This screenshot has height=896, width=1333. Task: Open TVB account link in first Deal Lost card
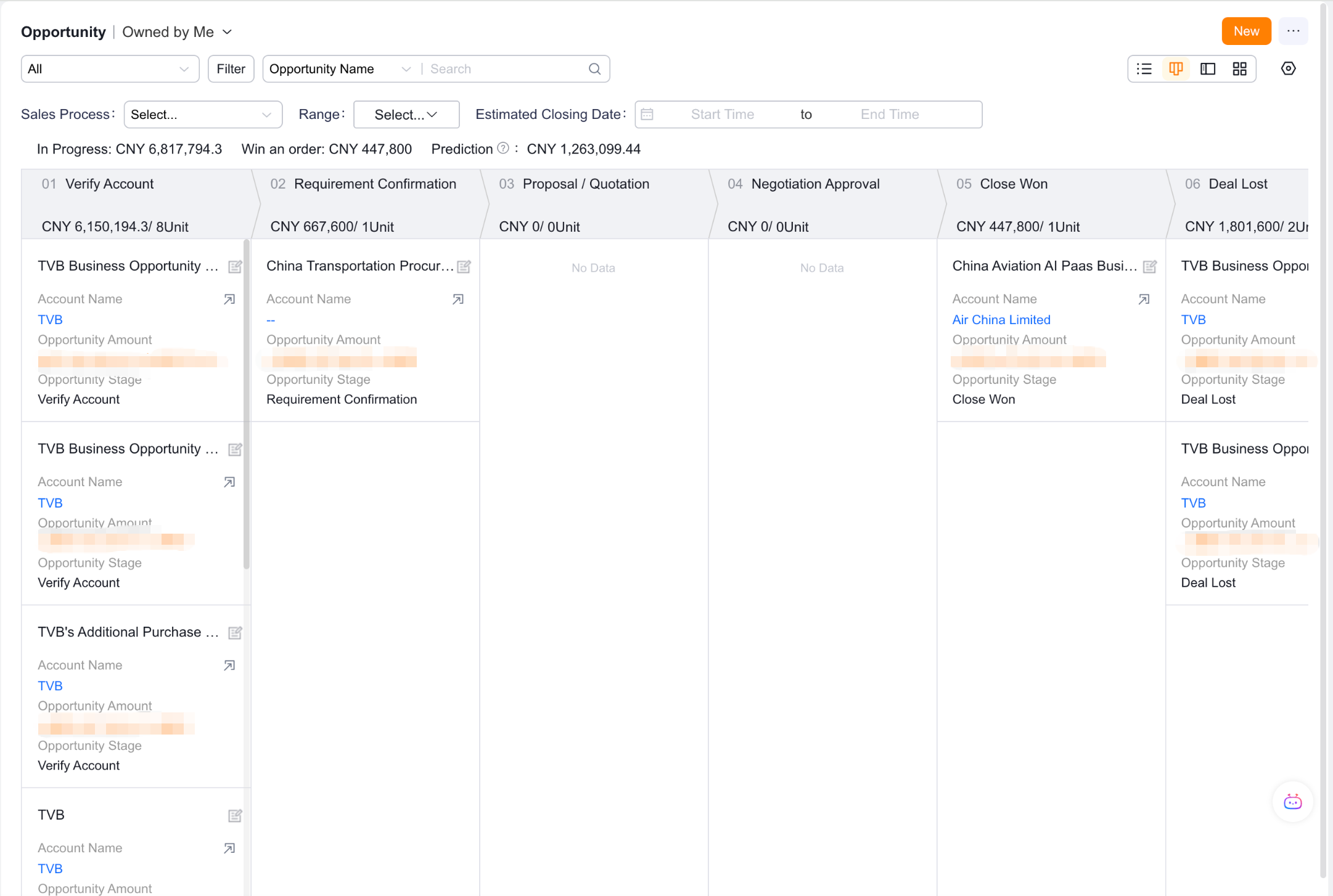click(x=1193, y=320)
